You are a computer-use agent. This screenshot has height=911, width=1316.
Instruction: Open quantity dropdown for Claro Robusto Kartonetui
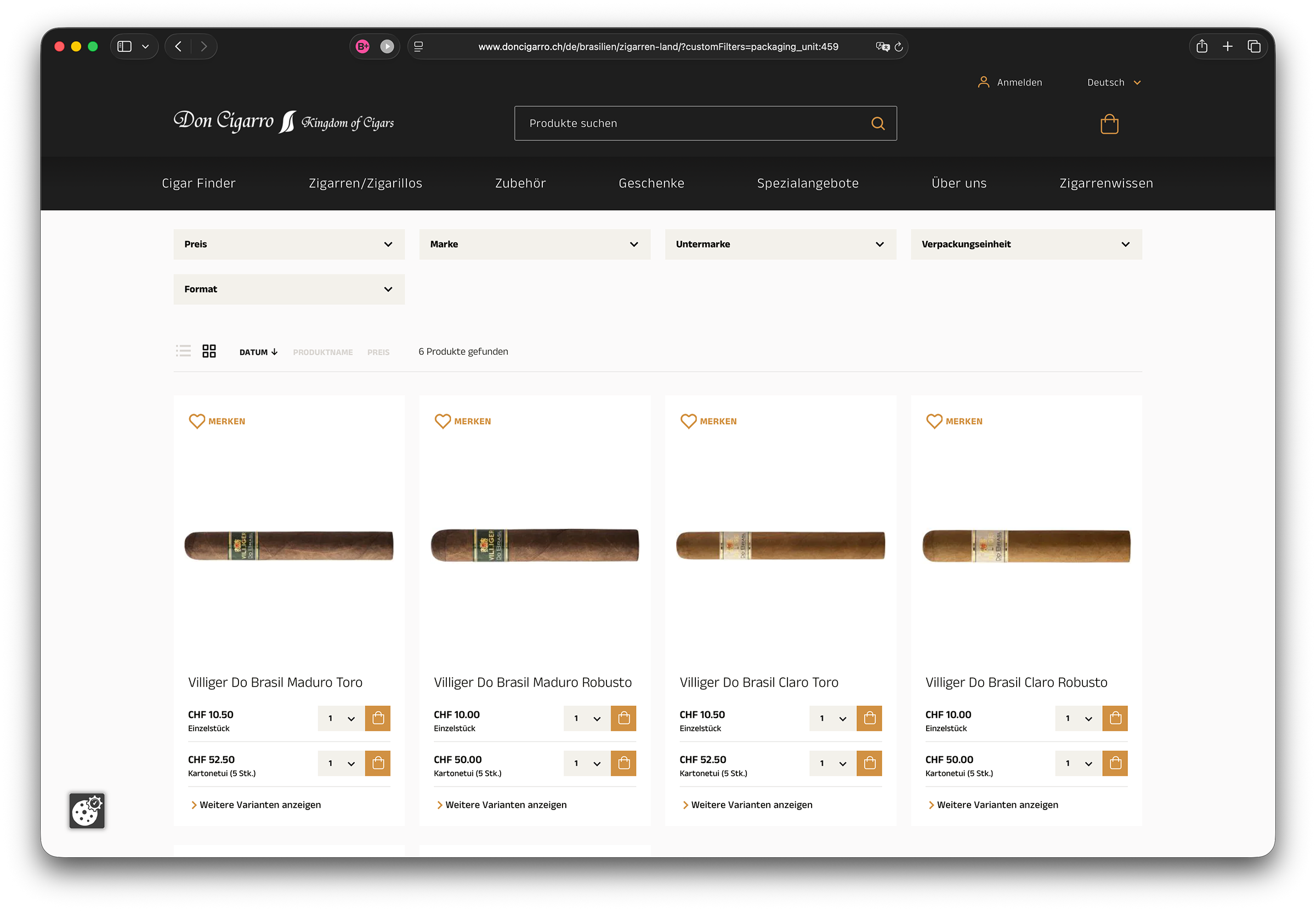(x=1078, y=763)
